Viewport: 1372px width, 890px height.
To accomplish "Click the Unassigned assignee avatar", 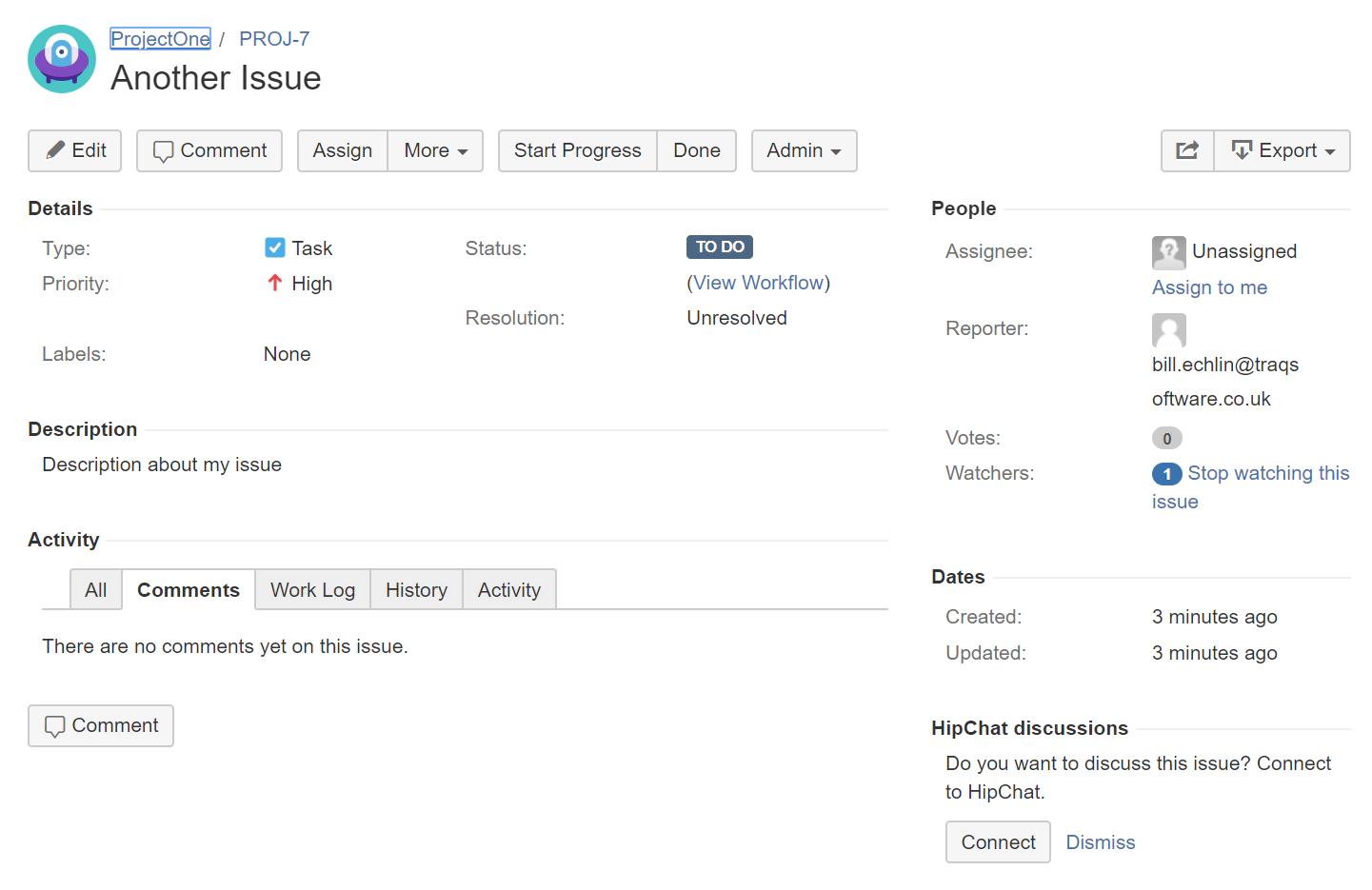I will 1168,252.
